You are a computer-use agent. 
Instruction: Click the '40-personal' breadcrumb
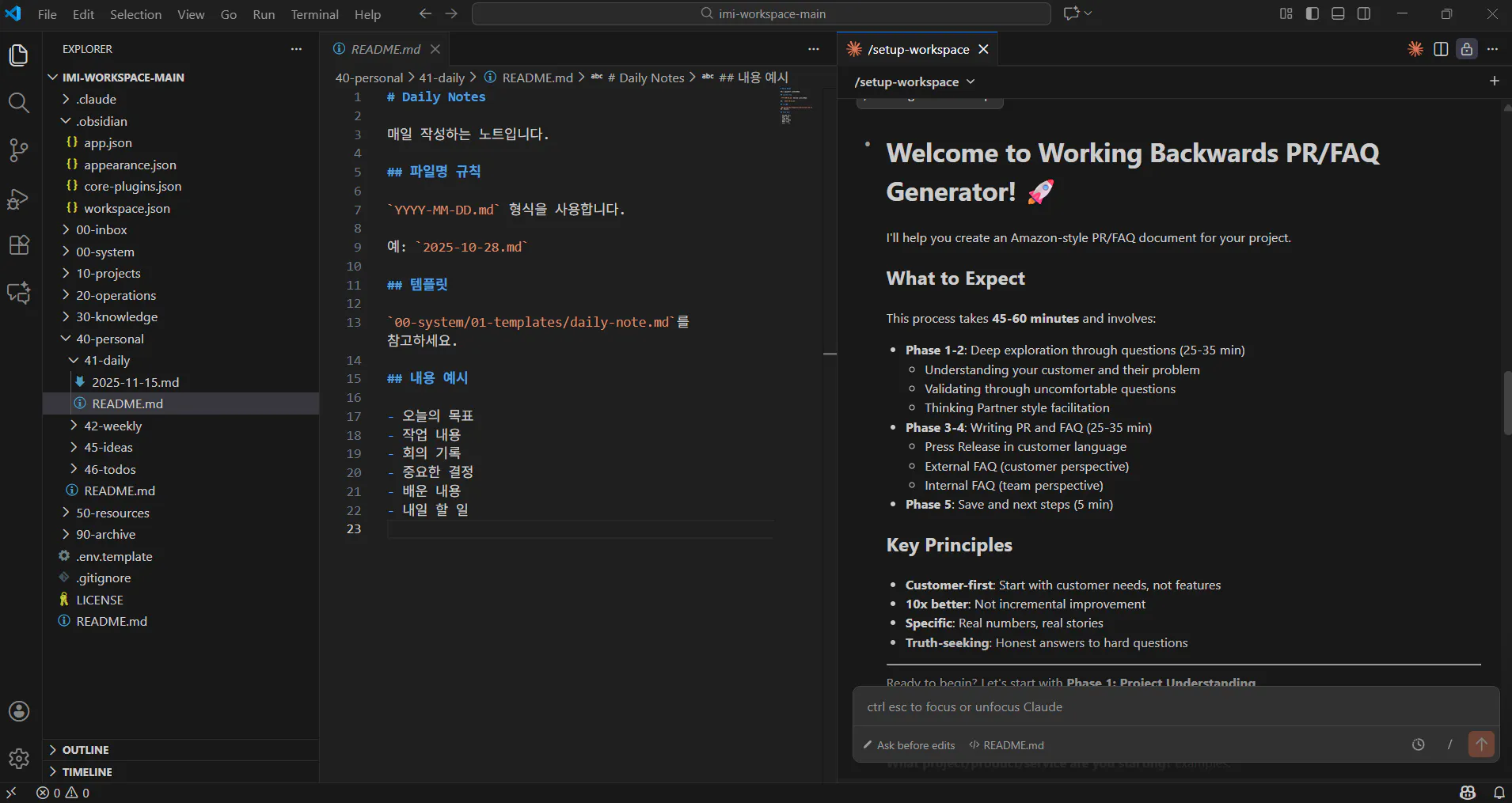[369, 78]
